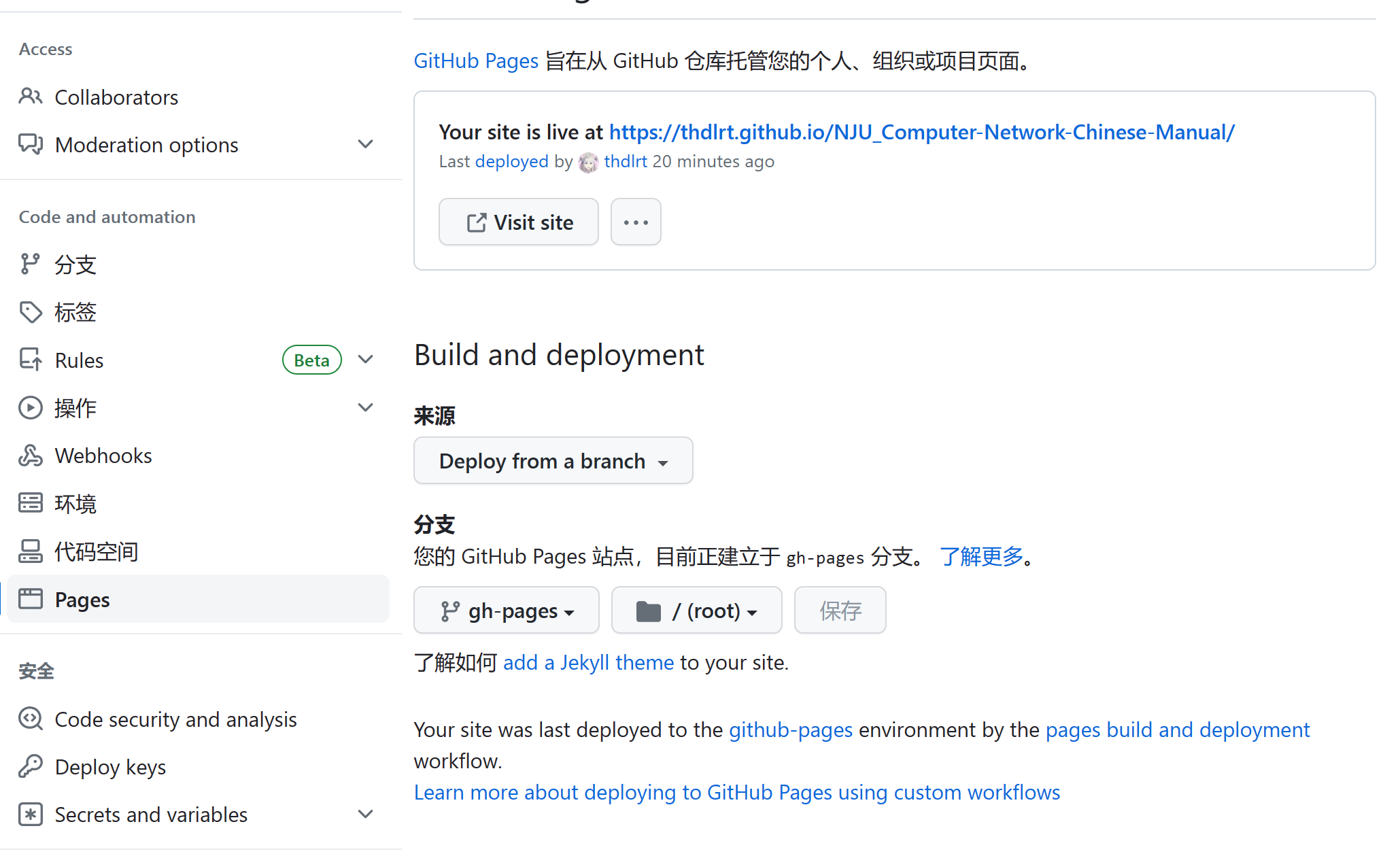
Task: Click the tag icon beside 标签
Action: click(x=31, y=312)
